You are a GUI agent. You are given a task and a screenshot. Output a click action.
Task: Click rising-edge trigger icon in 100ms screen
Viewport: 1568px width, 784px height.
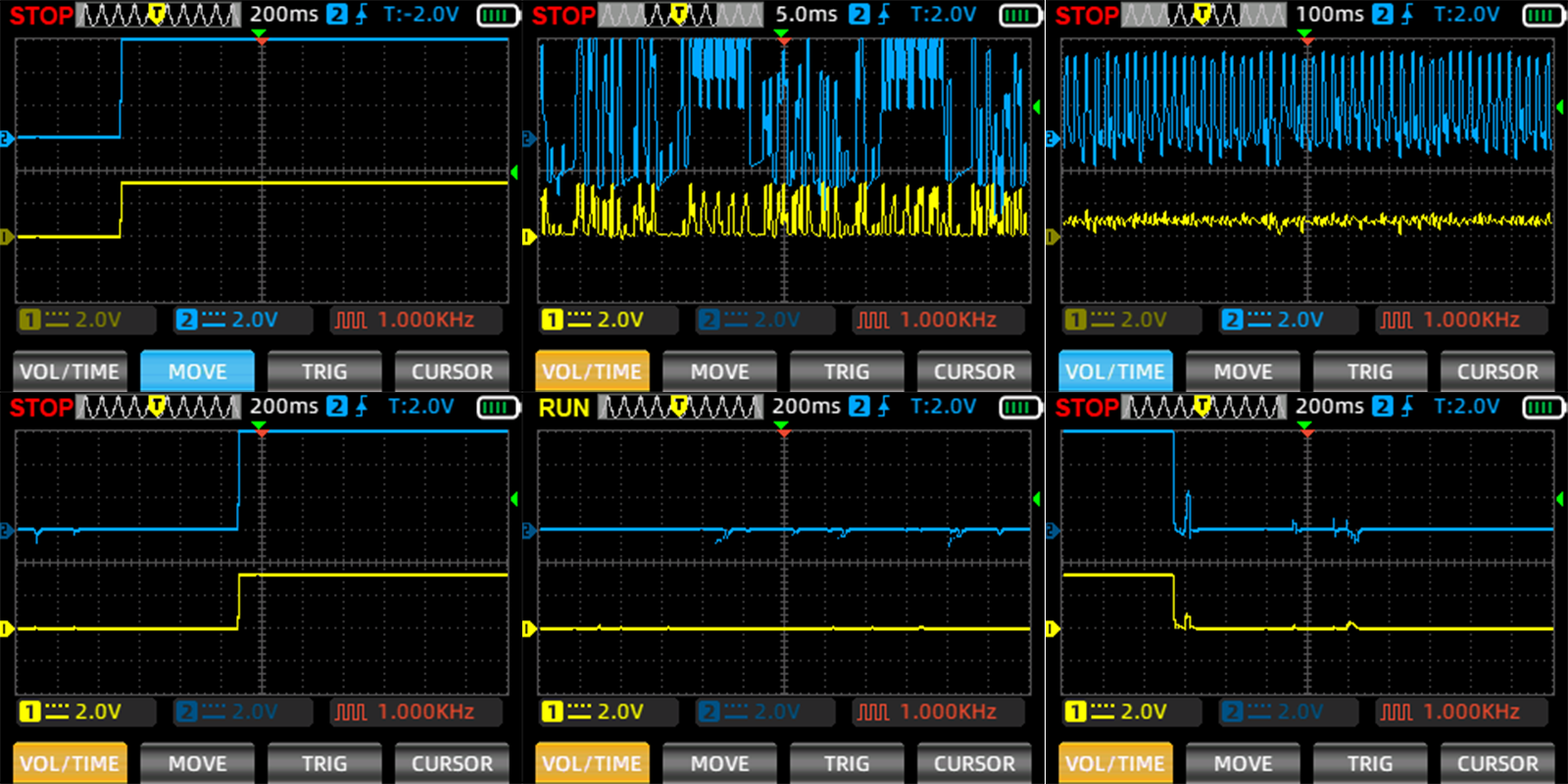point(1407,15)
